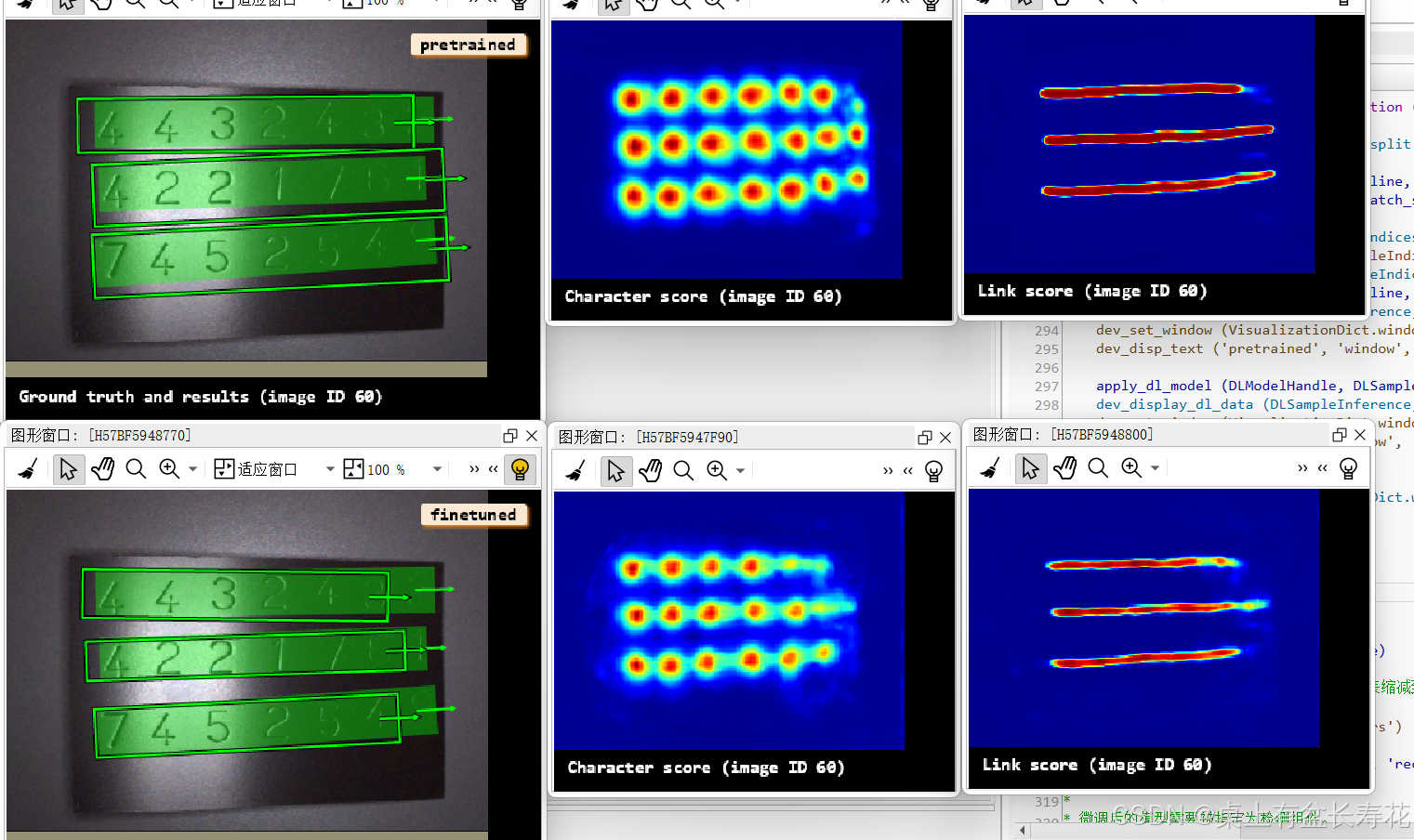Select the pointer tool in window H57BF5947F90
The height and width of the screenshot is (840, 1414).
(x=616, y=470)
